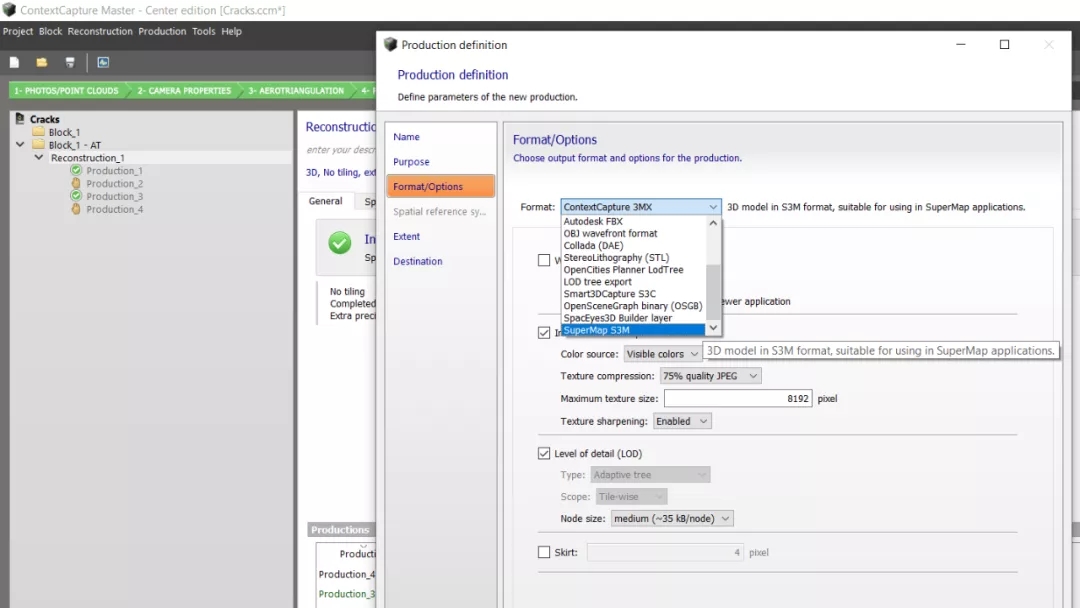The height and width of the screenshot is (608, 1080).
Task: Go to the 2- Camera Properties workflow step
Action: pyautogui.click(x=184, y=91)
